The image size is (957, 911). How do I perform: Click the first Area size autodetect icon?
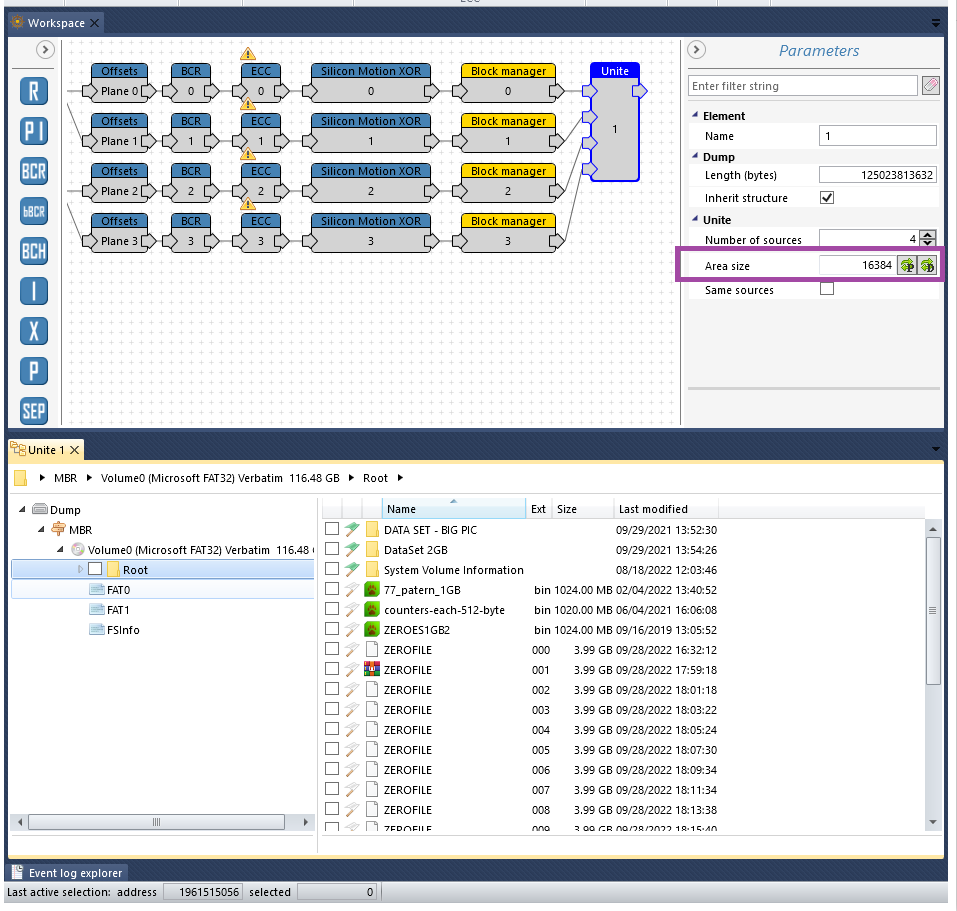coord(906,265)
